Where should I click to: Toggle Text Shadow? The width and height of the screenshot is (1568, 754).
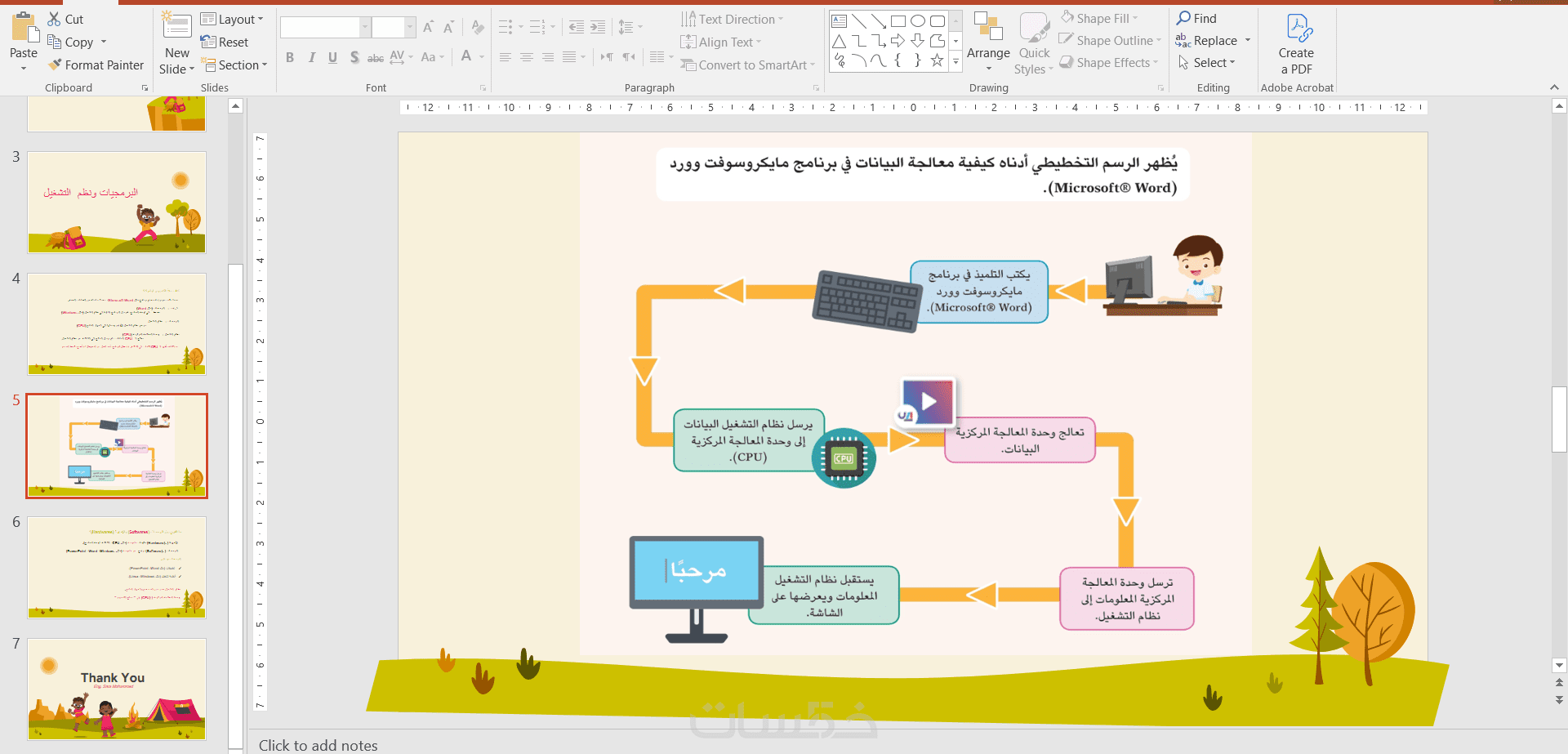click(x=354, y=57)
